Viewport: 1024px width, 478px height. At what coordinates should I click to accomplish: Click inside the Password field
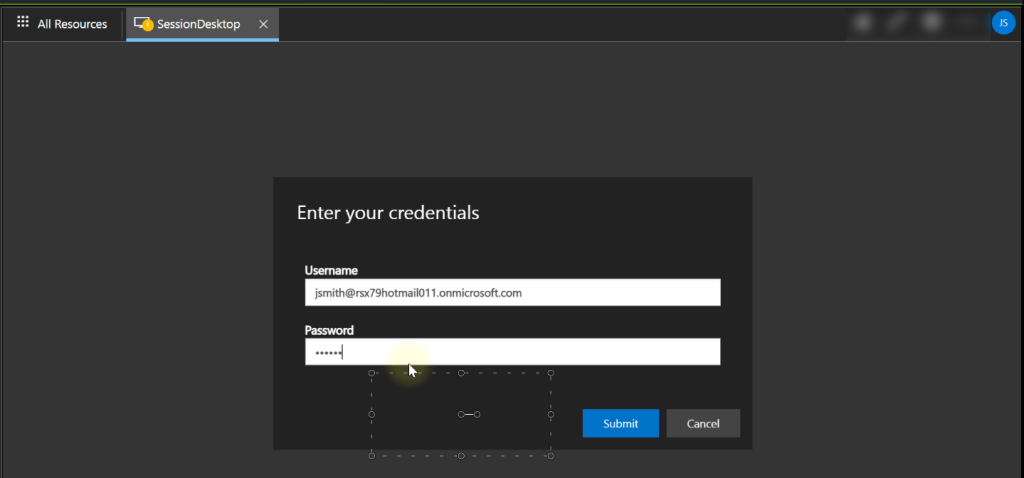tap(512, 352)
